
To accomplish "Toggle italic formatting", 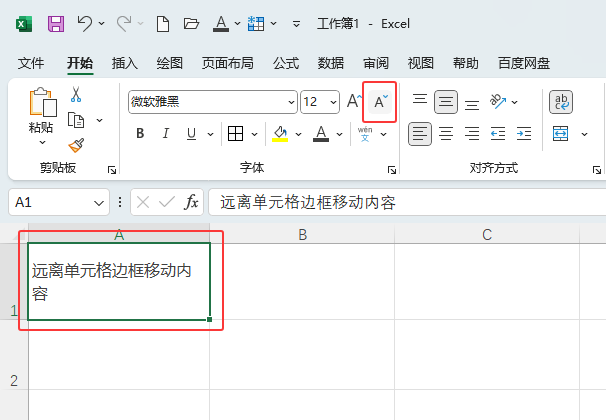I will point(166,134).
